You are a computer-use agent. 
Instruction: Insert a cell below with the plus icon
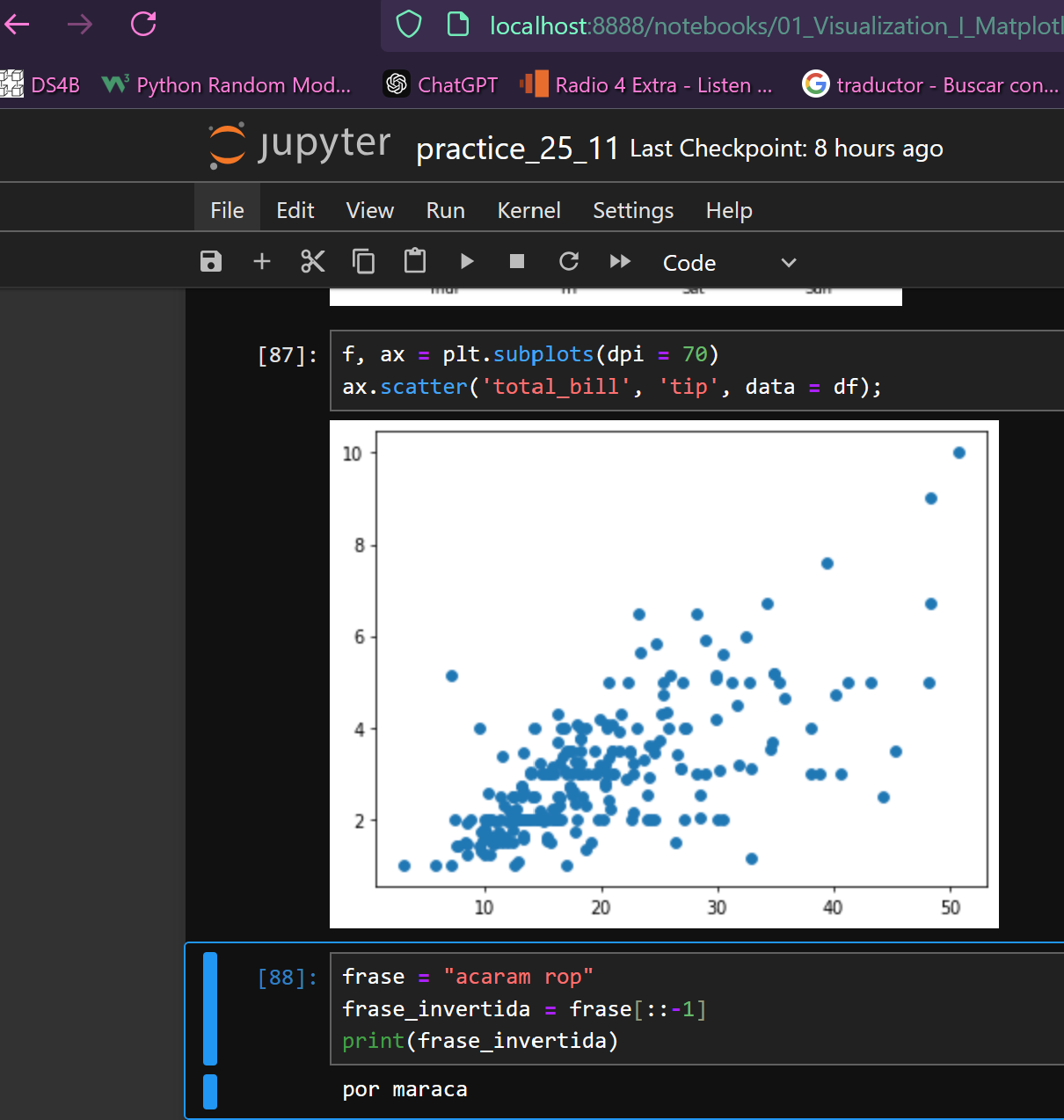(261, 261)
